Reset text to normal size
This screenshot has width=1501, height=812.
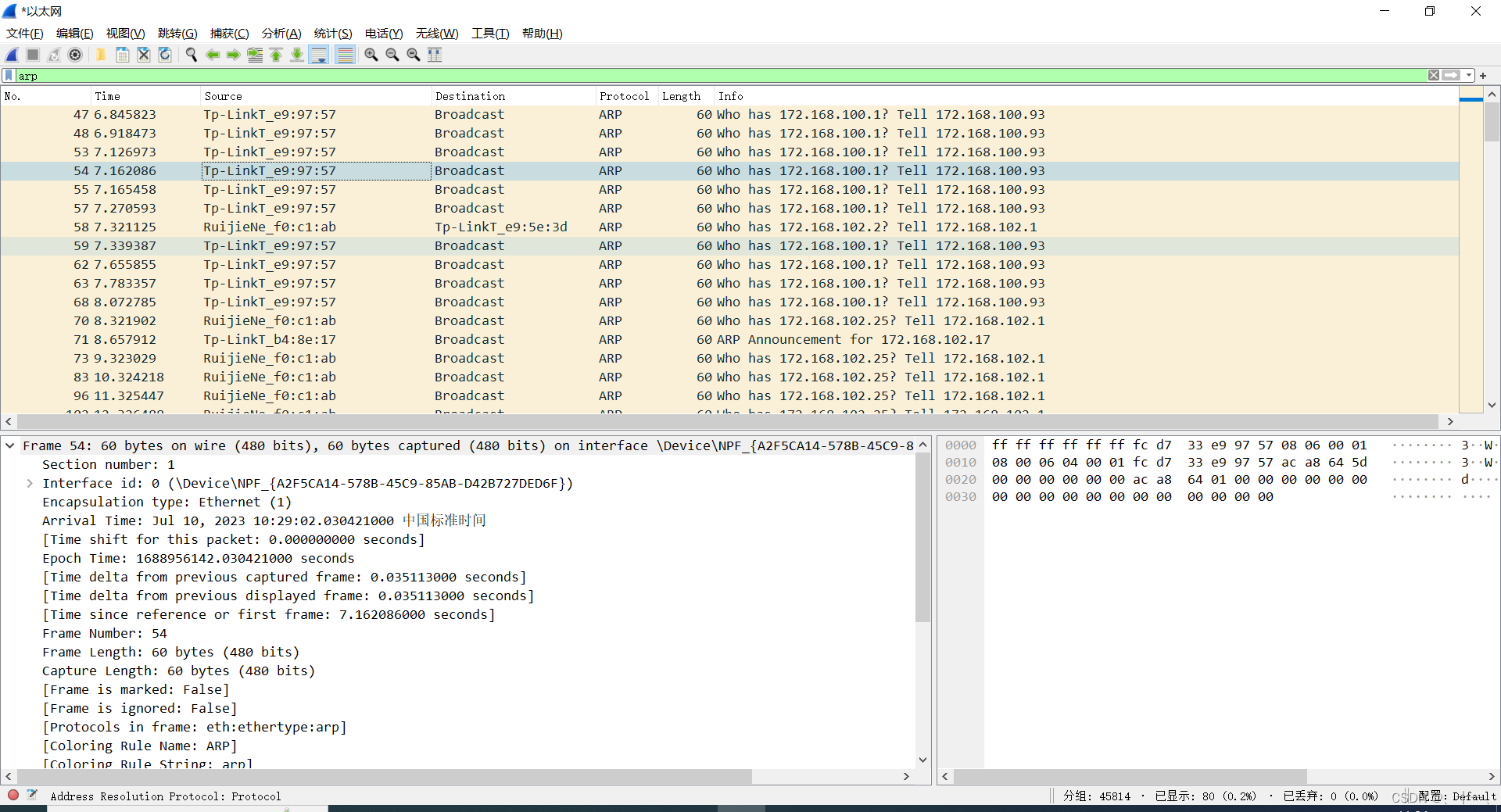(414, 55)
